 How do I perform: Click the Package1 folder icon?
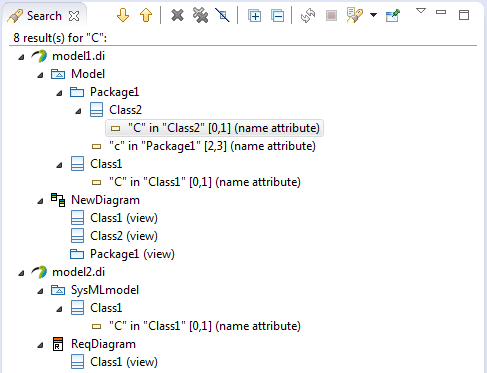[77, 92]
